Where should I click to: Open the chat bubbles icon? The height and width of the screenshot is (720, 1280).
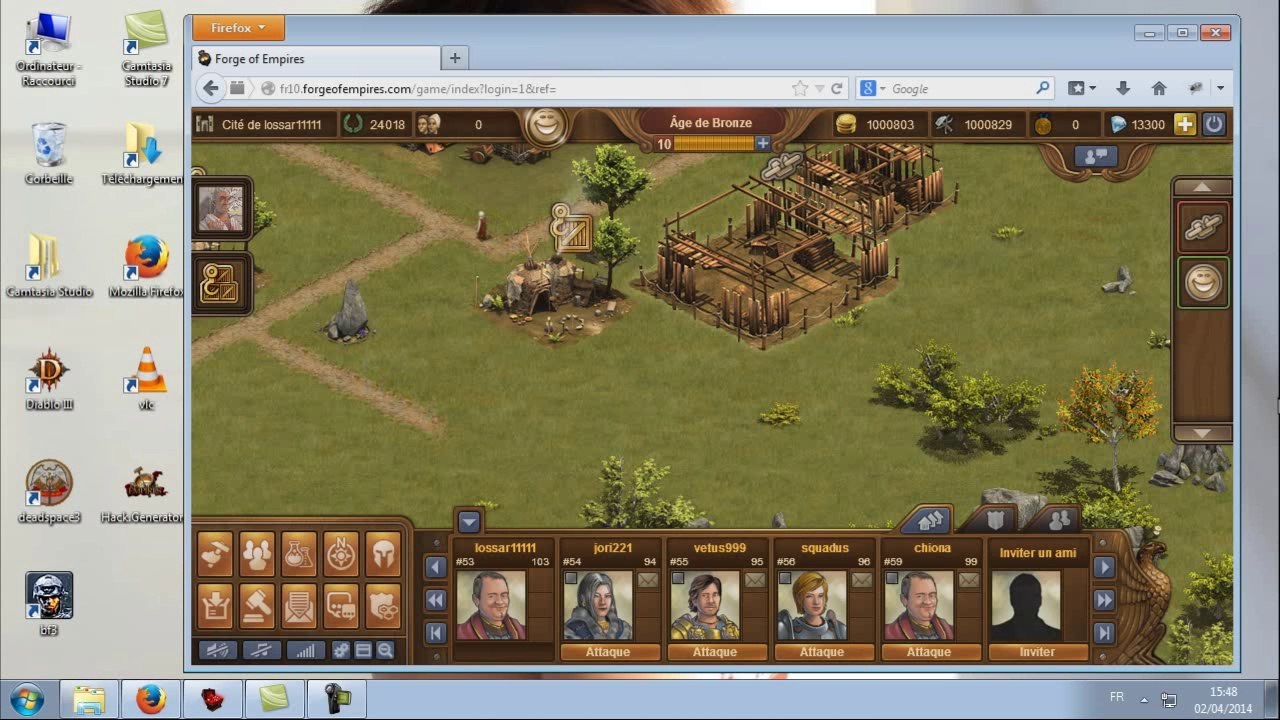point(341,604)
